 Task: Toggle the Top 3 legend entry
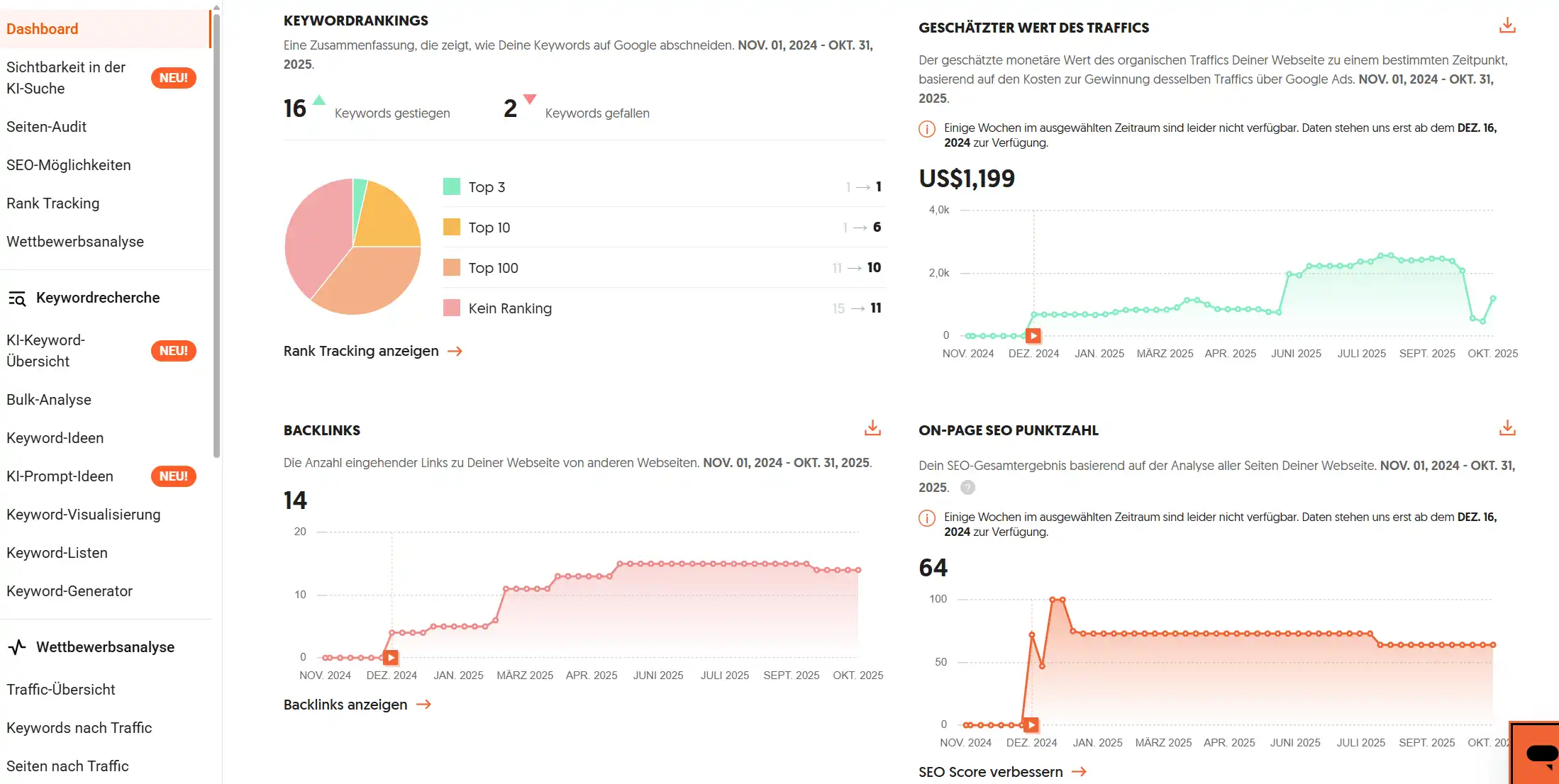(486, 186)
